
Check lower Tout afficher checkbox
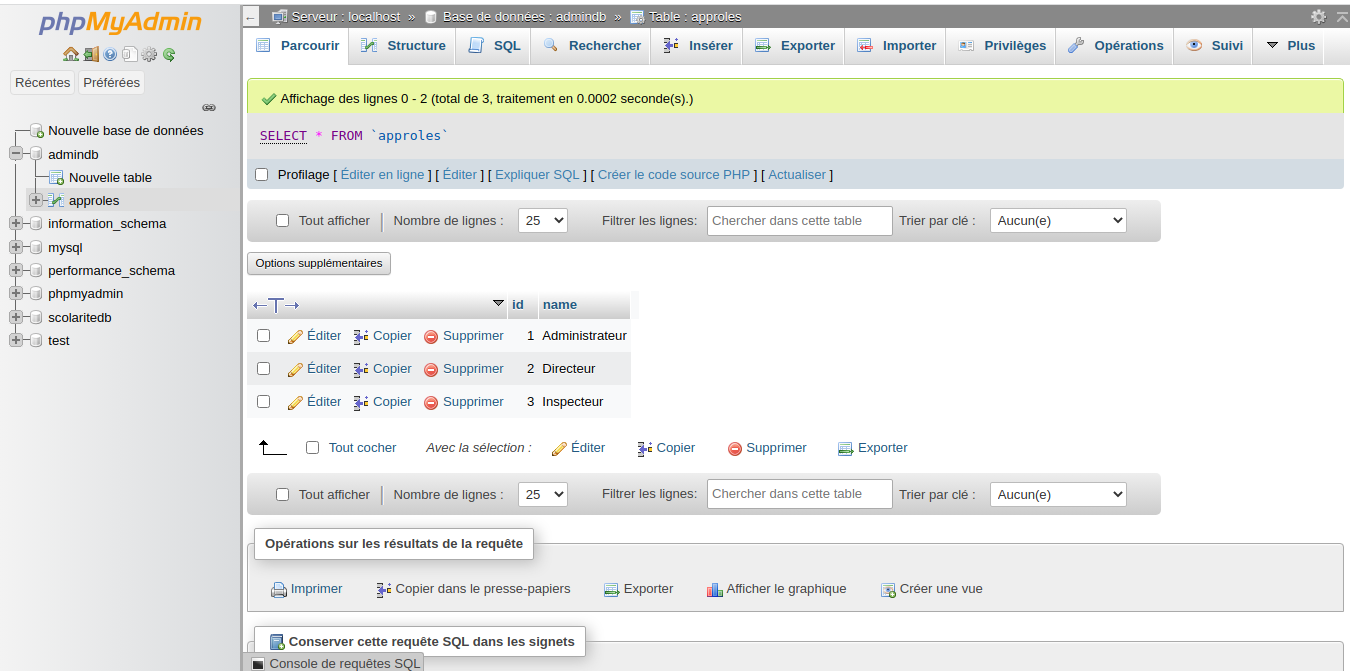tap(283, 495)
